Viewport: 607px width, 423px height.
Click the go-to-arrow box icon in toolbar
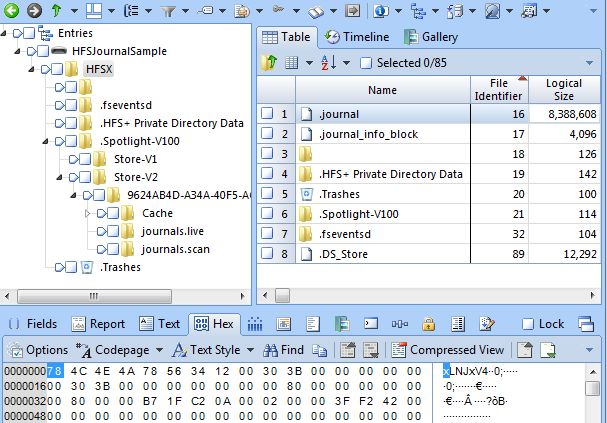pos(352,10)
